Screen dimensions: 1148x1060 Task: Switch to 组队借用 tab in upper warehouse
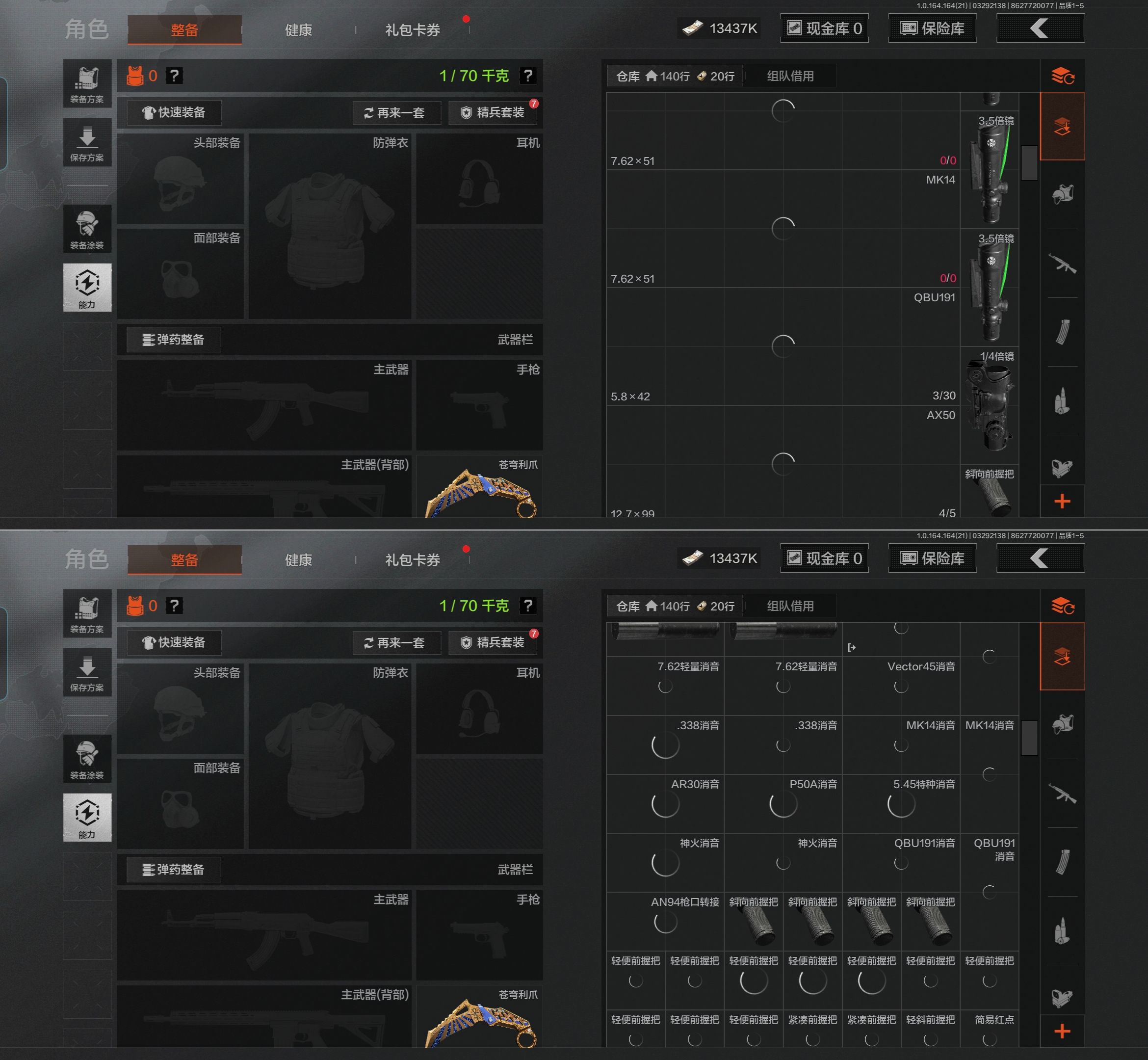point(789,76)
